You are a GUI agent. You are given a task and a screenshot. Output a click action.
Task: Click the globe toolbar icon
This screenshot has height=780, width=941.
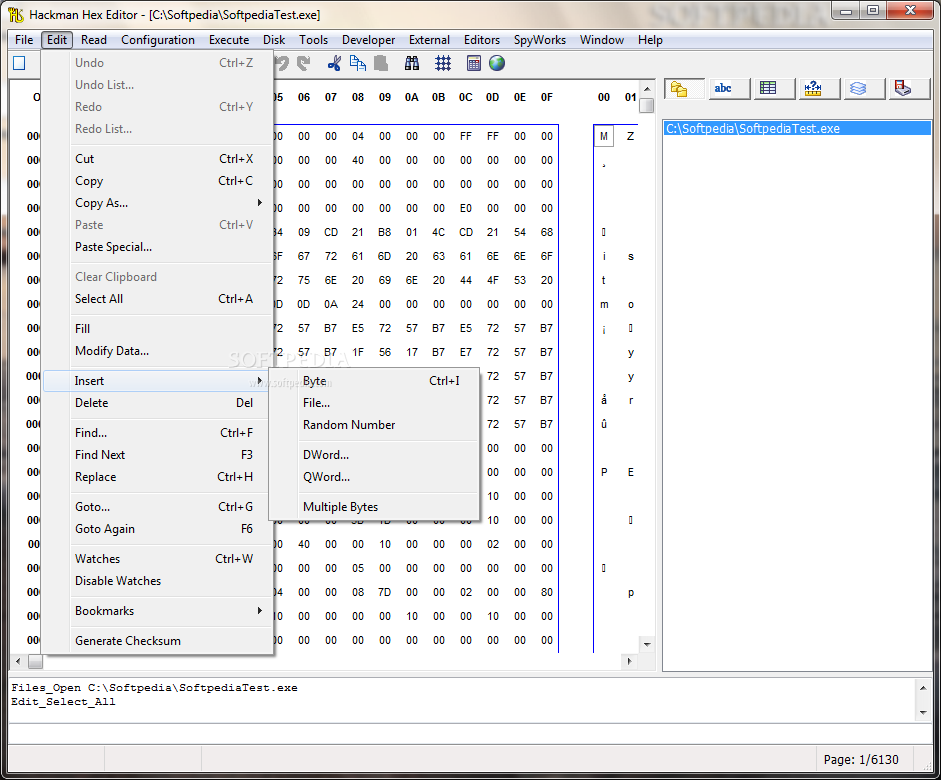(x=497, y=63)
